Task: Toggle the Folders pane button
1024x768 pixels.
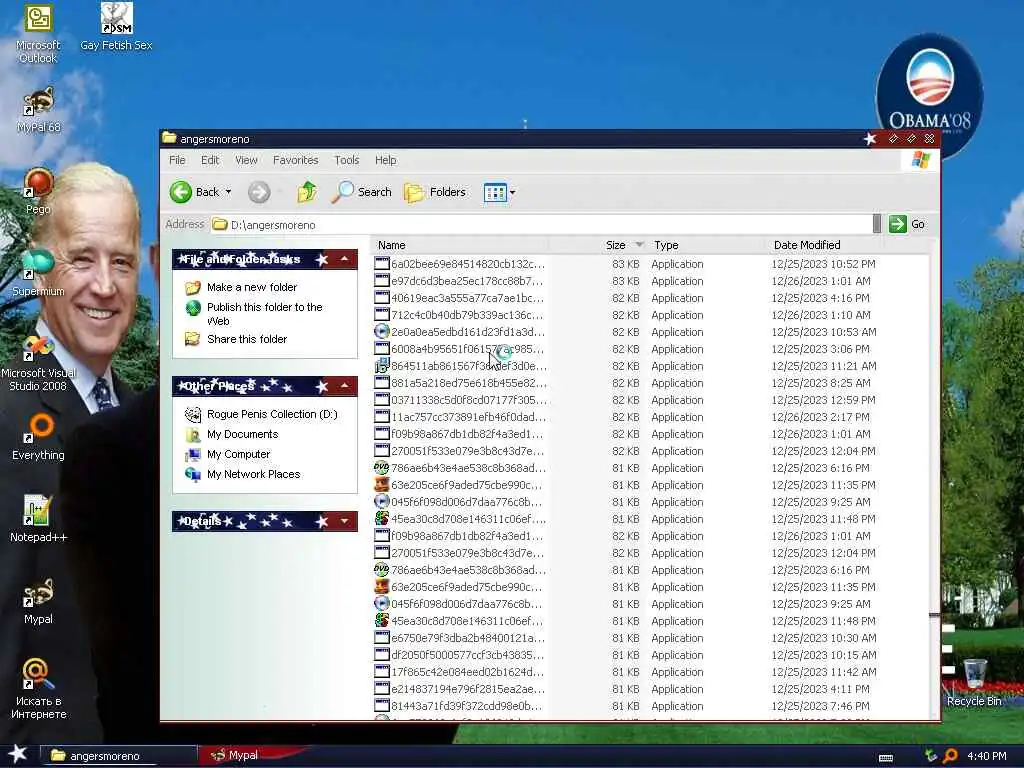Action: (x=435, y=192)
